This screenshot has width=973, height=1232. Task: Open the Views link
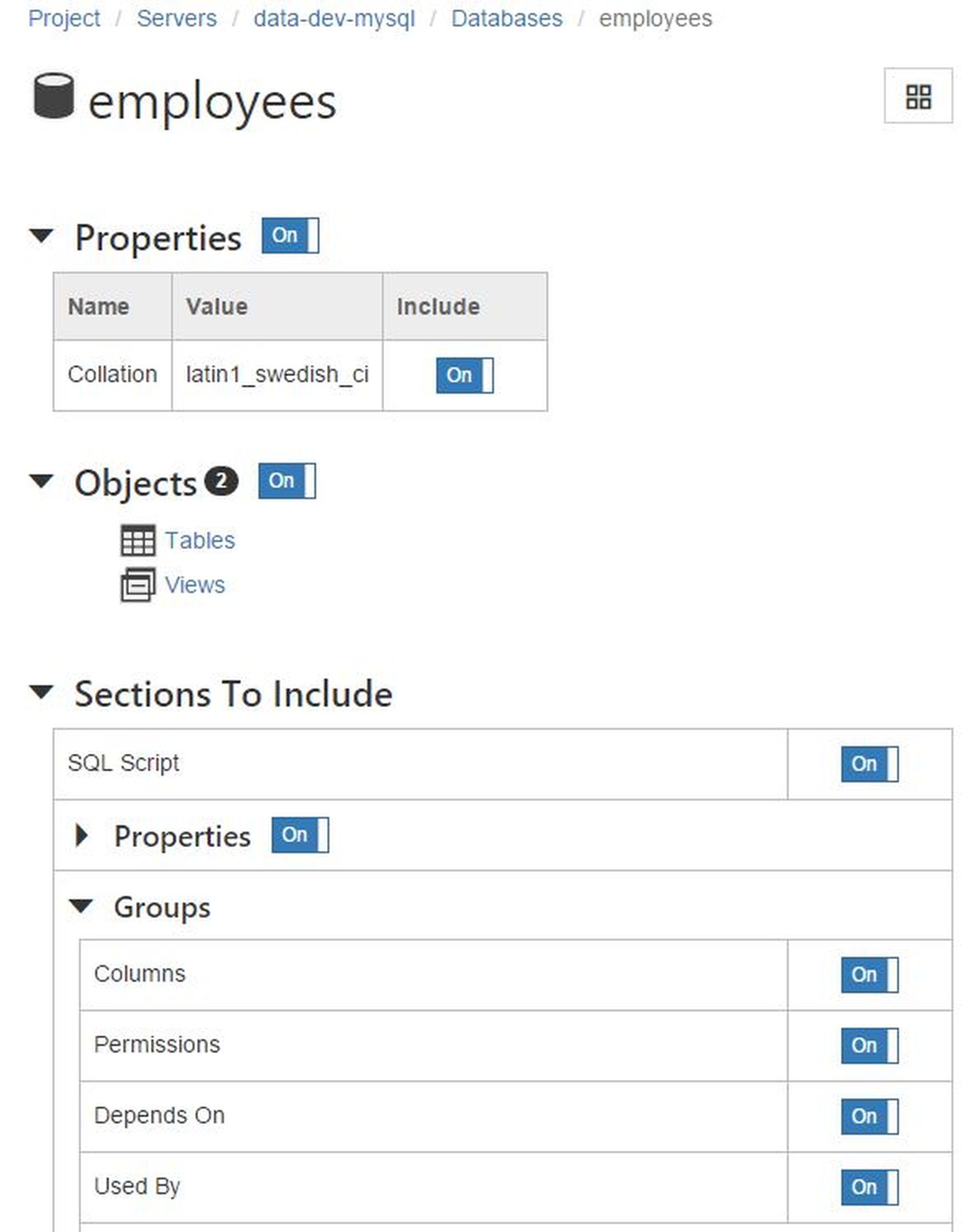pos(197,582)
